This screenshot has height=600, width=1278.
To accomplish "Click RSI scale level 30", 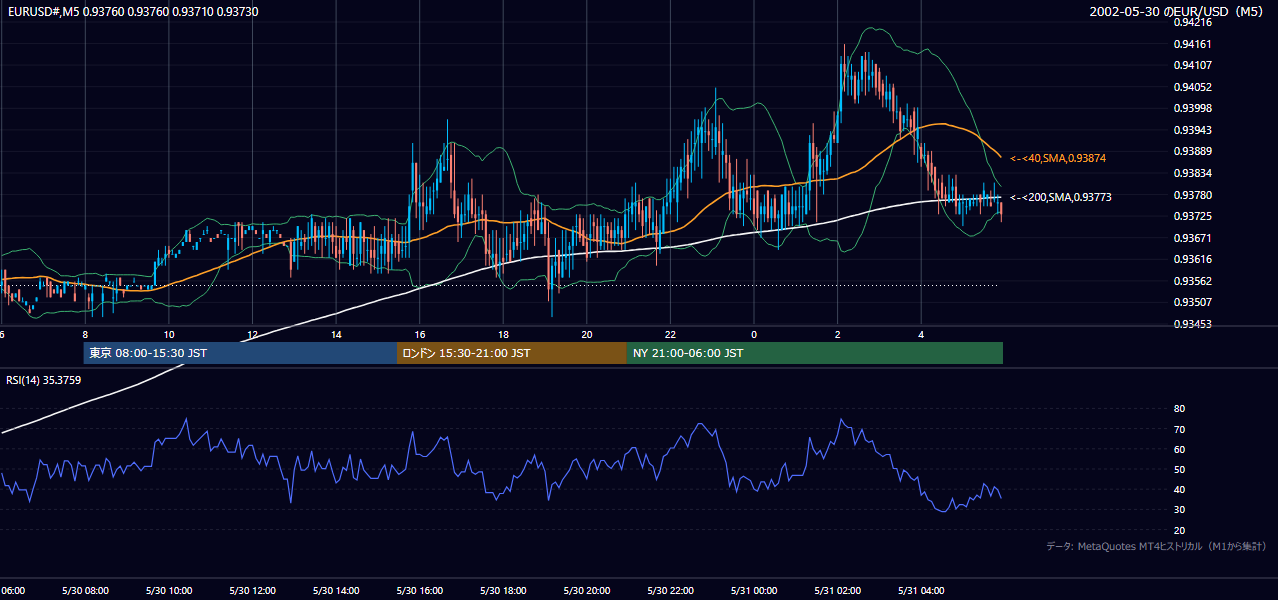I will tap(1179, 510).
